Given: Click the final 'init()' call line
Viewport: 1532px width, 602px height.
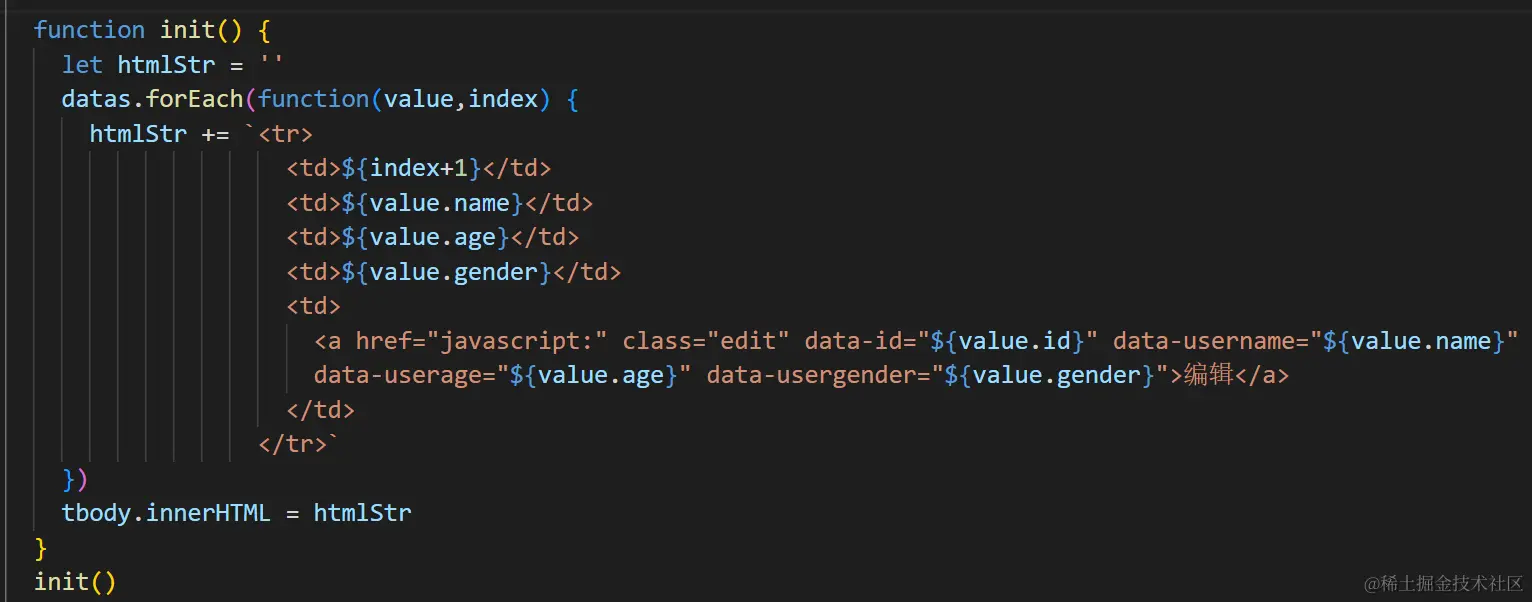Looking at the screenshot, I should pos(75,582).
